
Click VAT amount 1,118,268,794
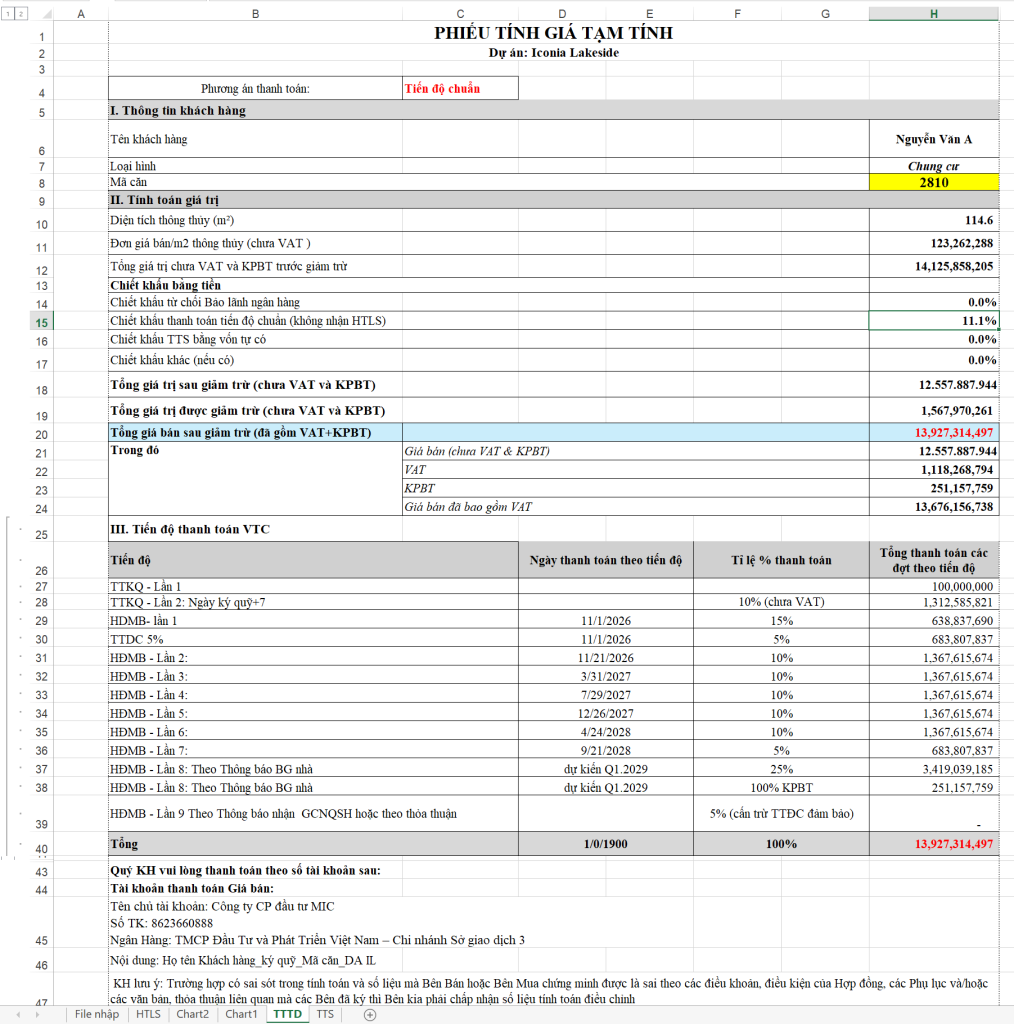coord(934,470)
